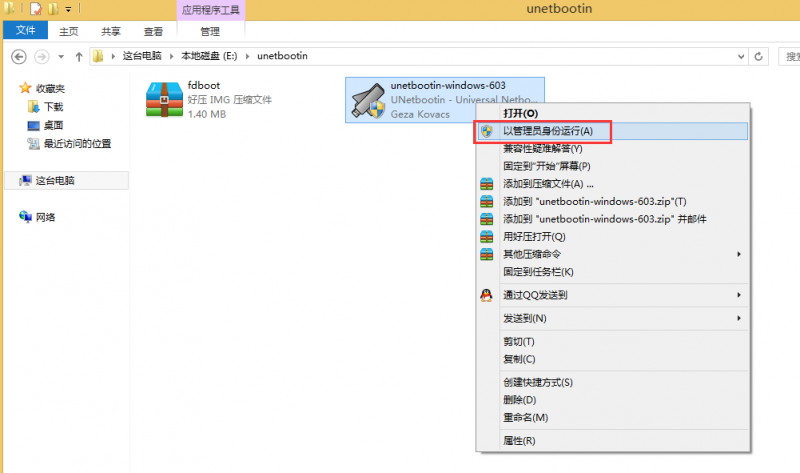Open the 管理 ribbon tab

click(210, 32)
